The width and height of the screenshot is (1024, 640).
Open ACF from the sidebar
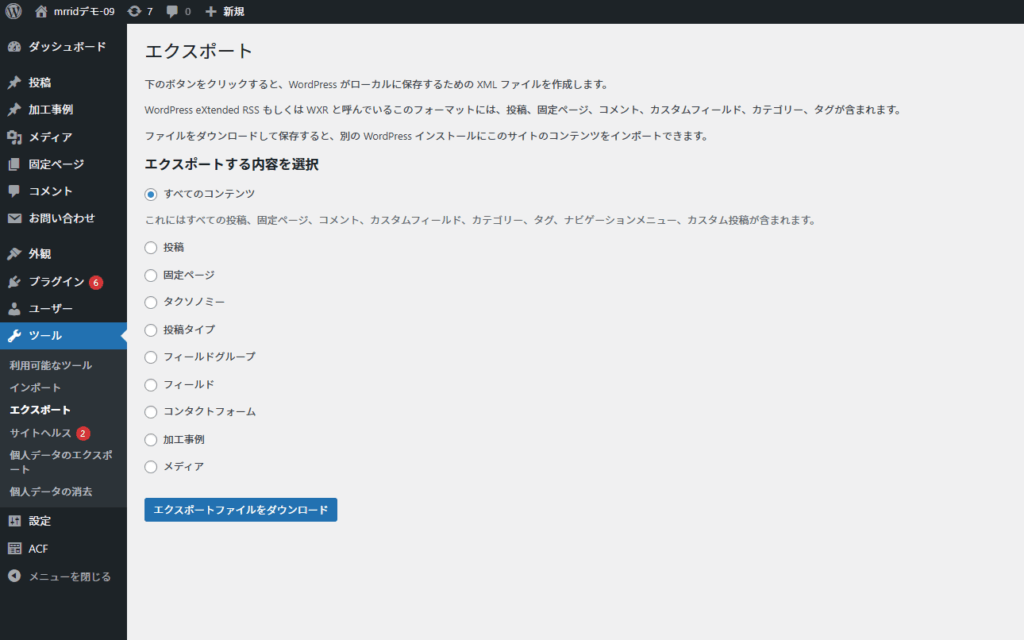38,549
